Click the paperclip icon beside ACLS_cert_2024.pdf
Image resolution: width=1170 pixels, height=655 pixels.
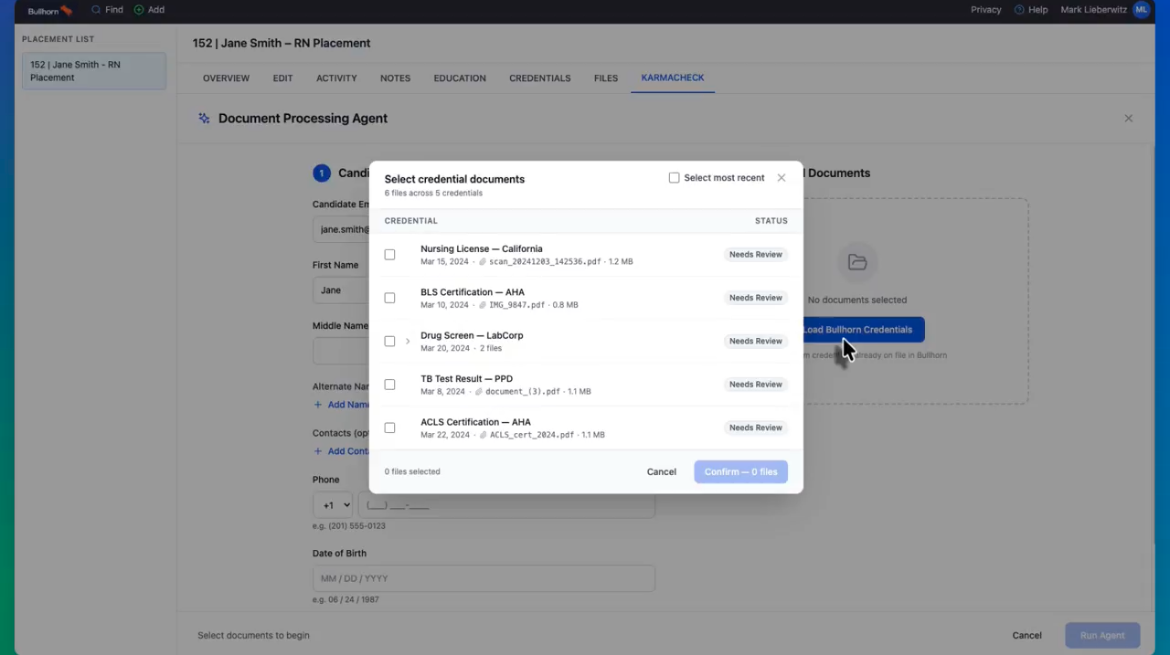(x=483, y=435)
